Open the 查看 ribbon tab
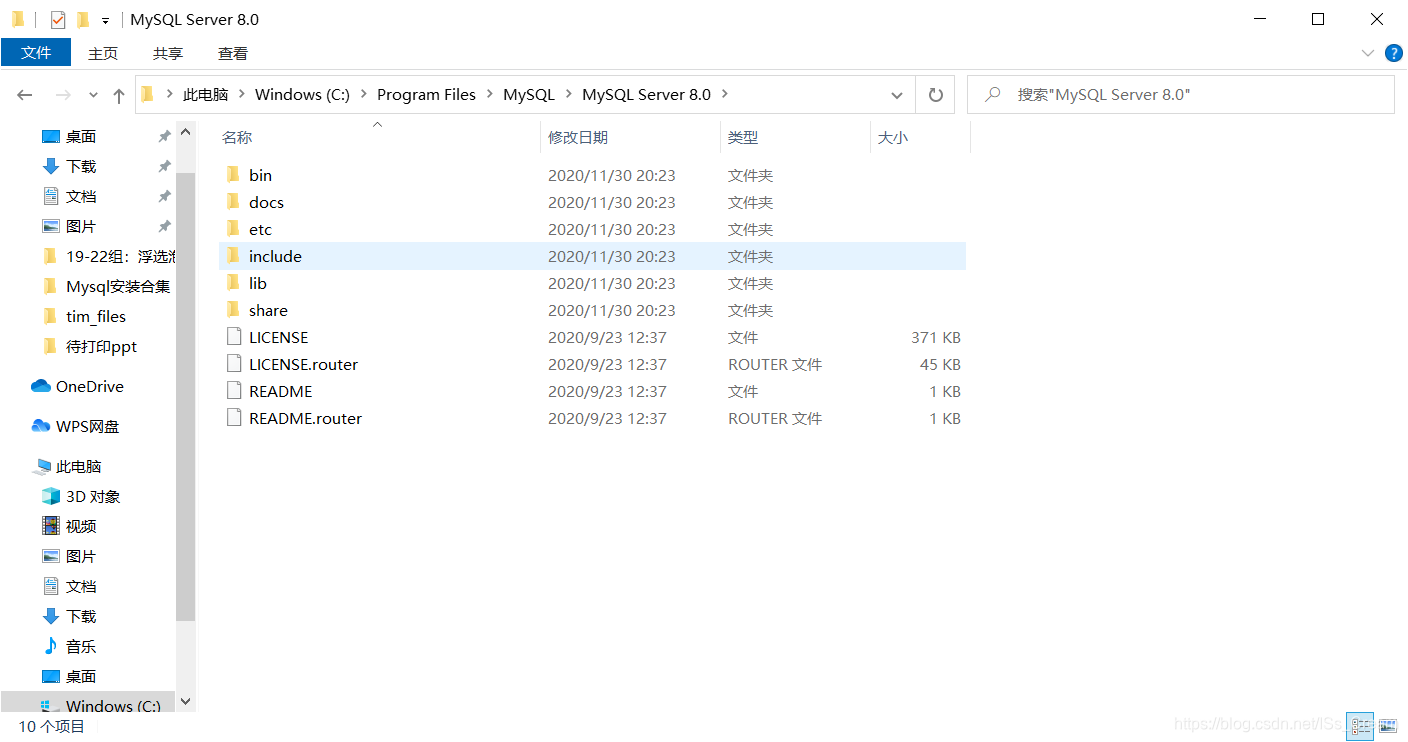This screenshot has height=742, width=1408. [233, 53]
